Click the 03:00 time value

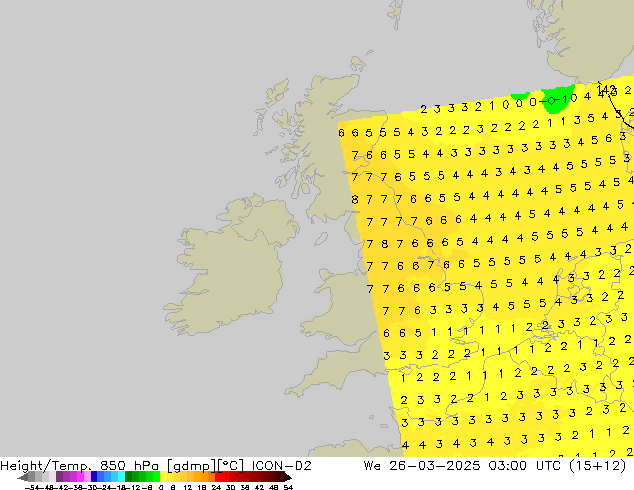[x=507, y=466]
